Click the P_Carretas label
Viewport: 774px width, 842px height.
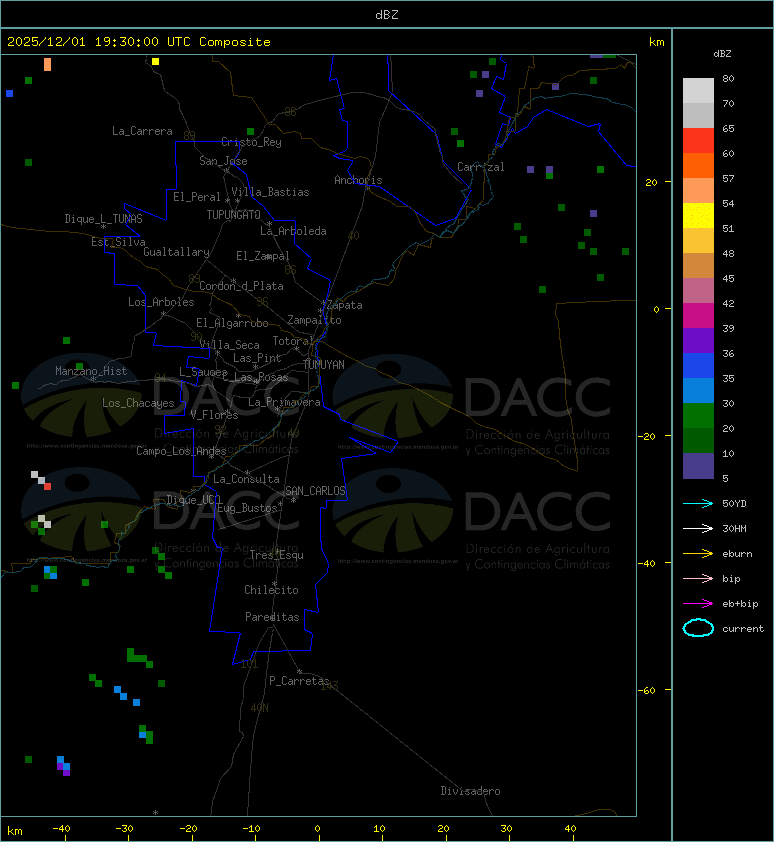tap(299, 681)
